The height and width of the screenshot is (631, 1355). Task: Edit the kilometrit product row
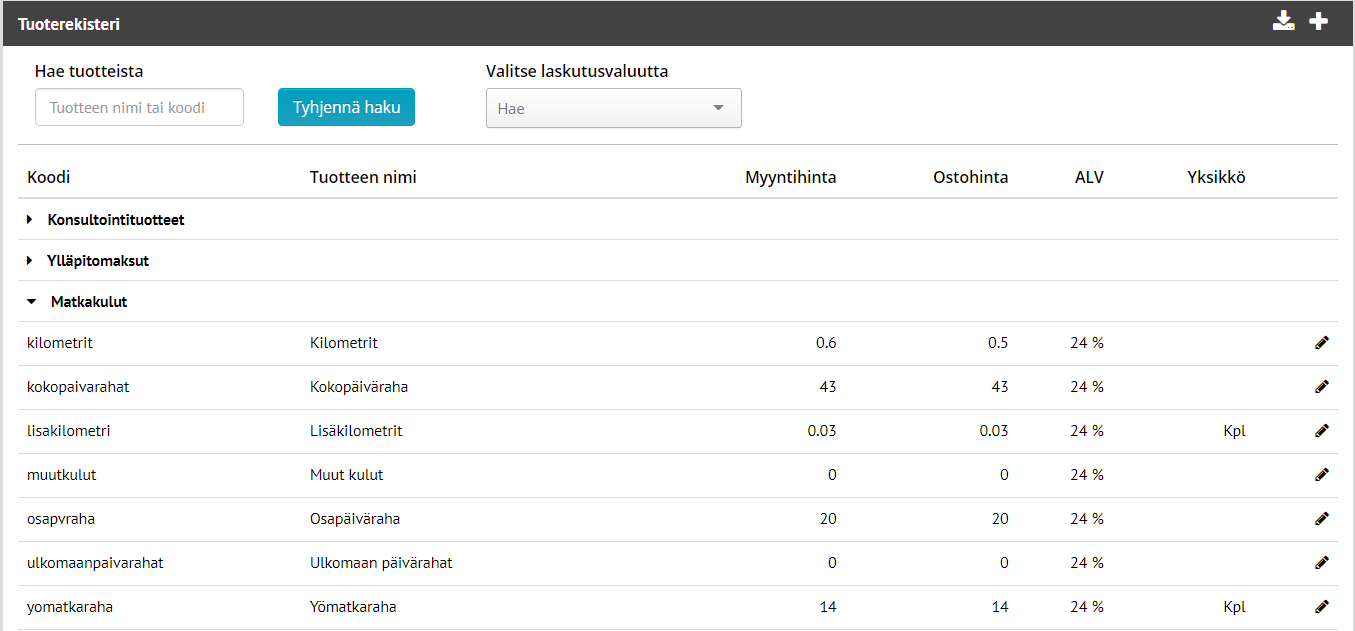[1322, 343]
